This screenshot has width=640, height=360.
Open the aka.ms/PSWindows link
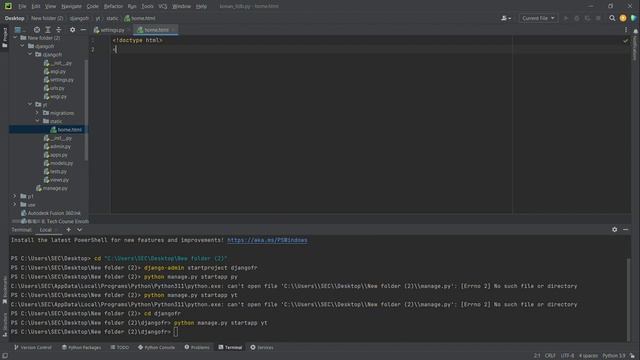coord(267,240)
